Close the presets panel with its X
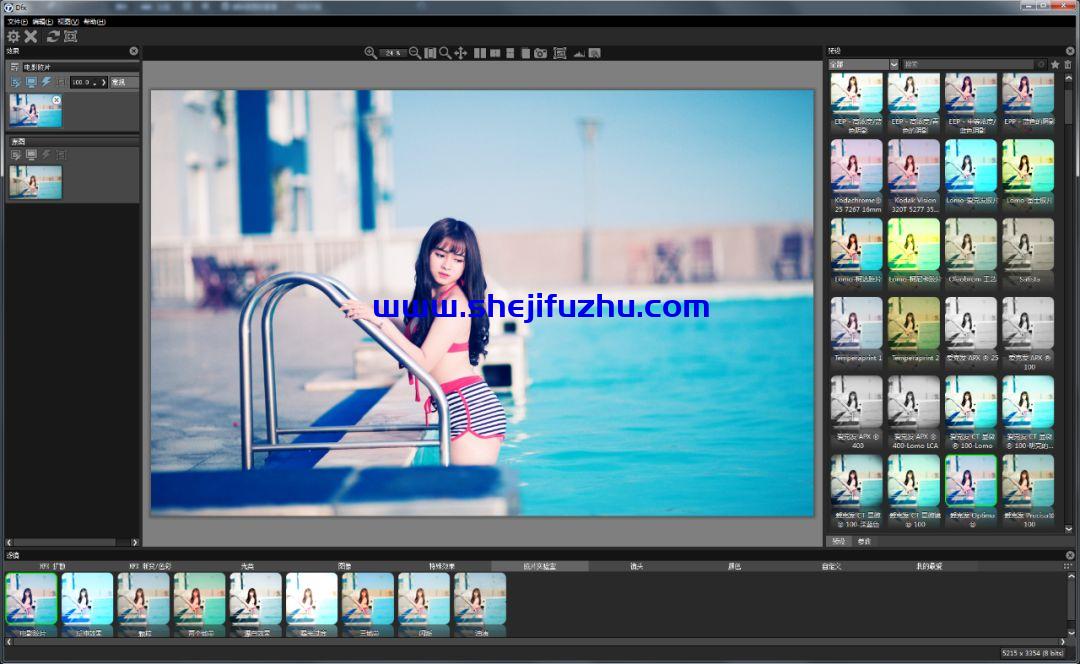 coord(1070,51)
